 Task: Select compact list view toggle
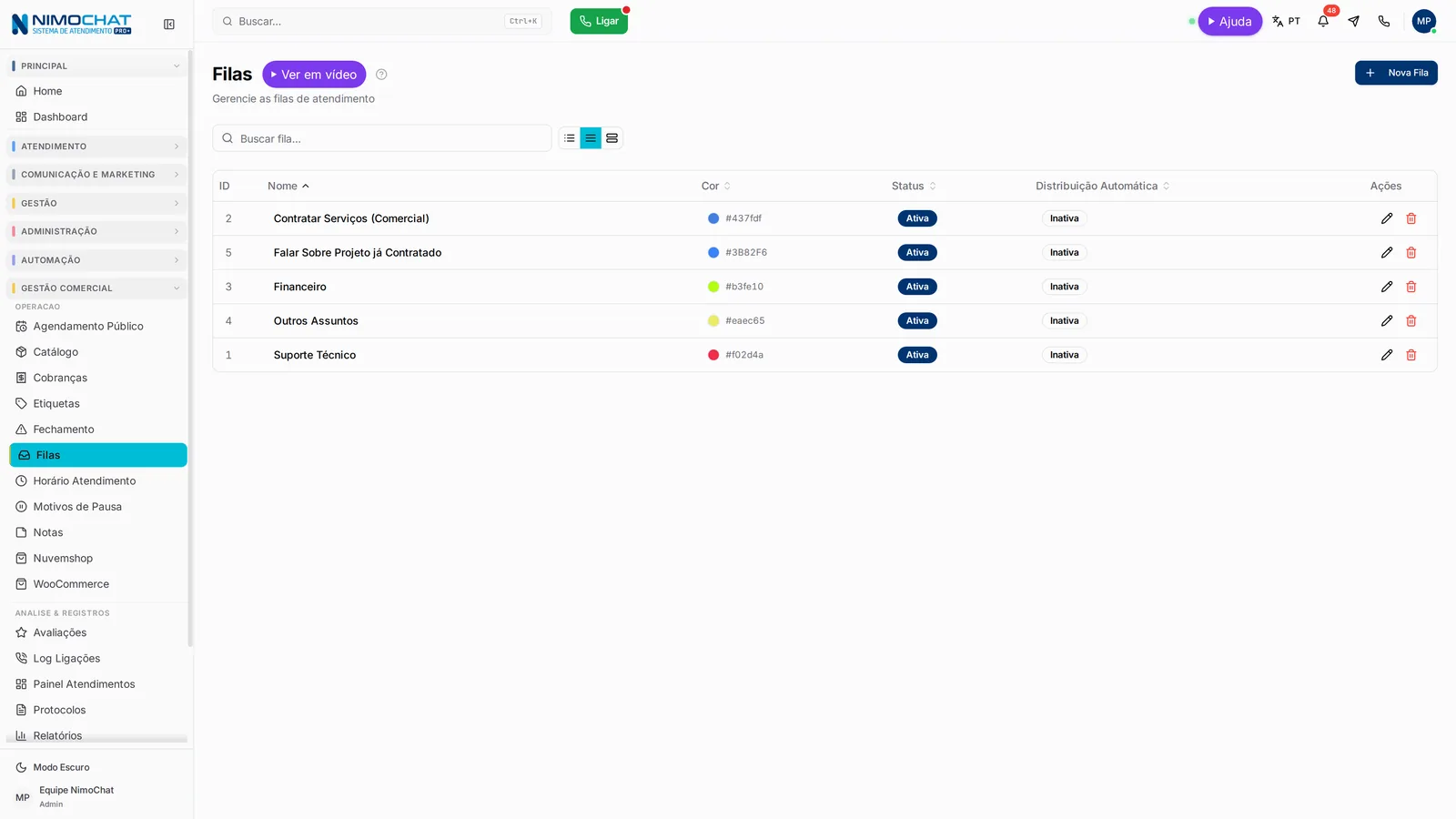(x=570, y=138)
